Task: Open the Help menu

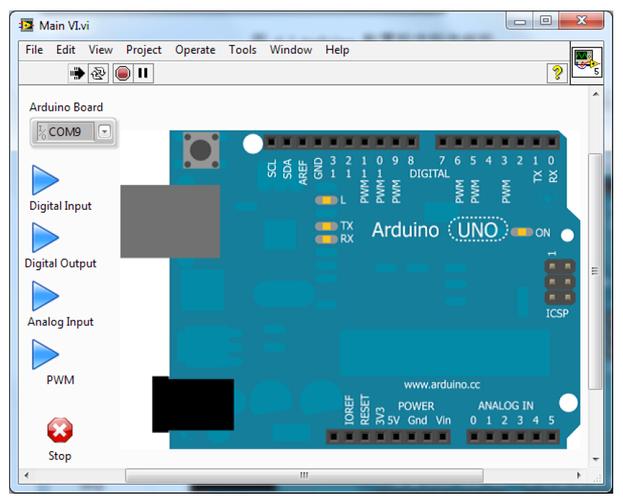Action: point(337,50)
